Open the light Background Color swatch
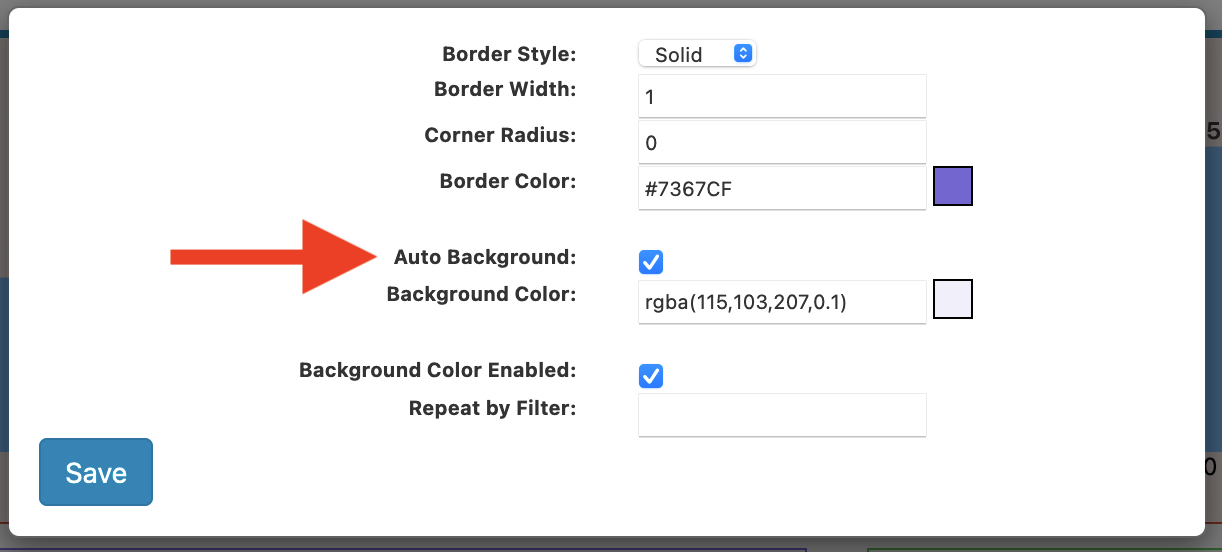Image resolution: width=1222 pixels, height=552 pixels. click(x=952, y=299)
